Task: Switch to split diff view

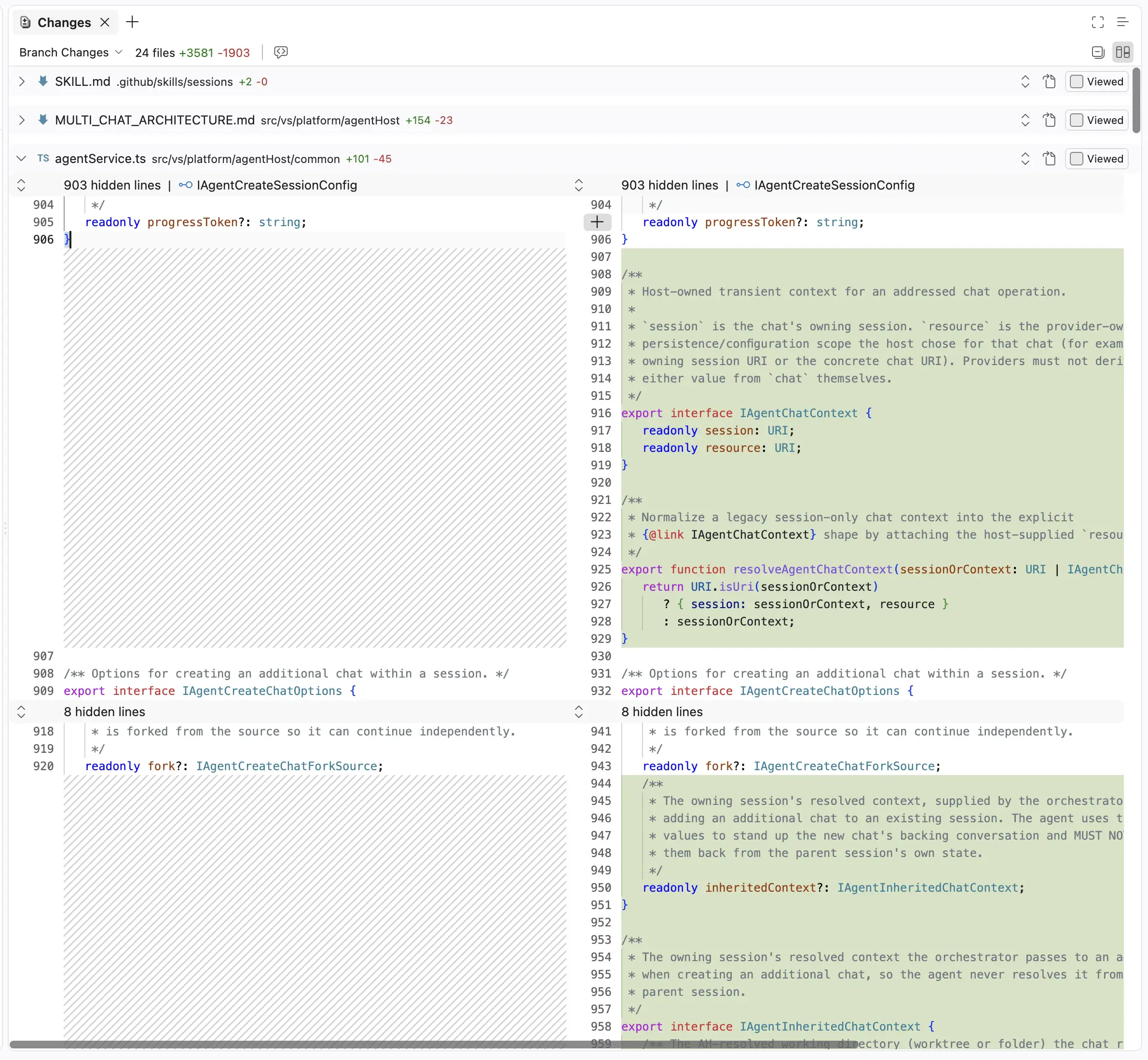Action: pyautogui.click(x=1123, y=52)
